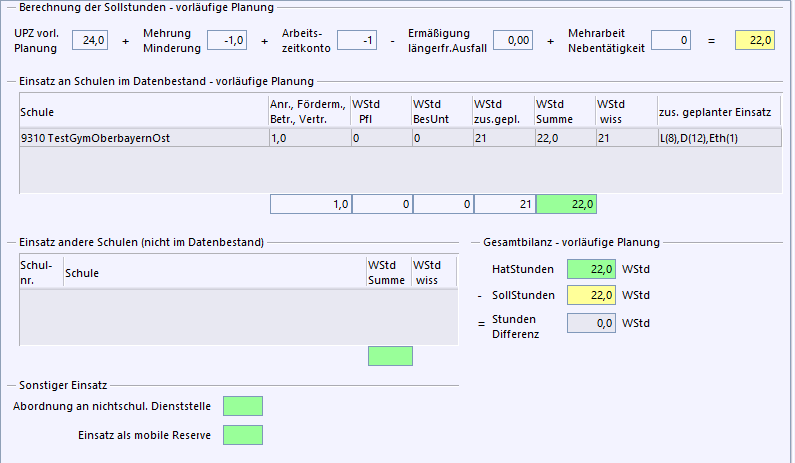Click the Mehrarbeit Nebentätigkeit input field
This screenshot has width=795, height=463.
point(671,40)
